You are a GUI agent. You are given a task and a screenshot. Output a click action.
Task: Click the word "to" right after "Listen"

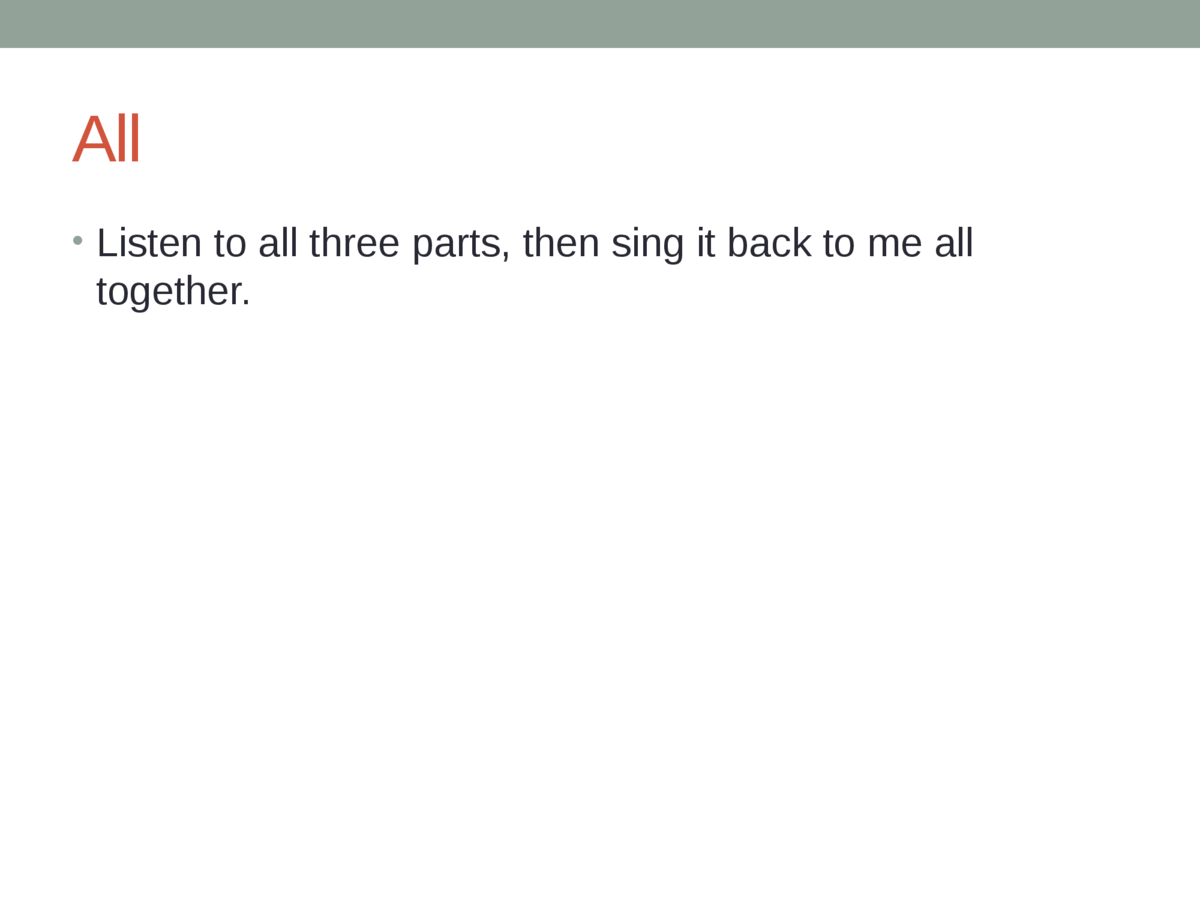coord(229,243)
